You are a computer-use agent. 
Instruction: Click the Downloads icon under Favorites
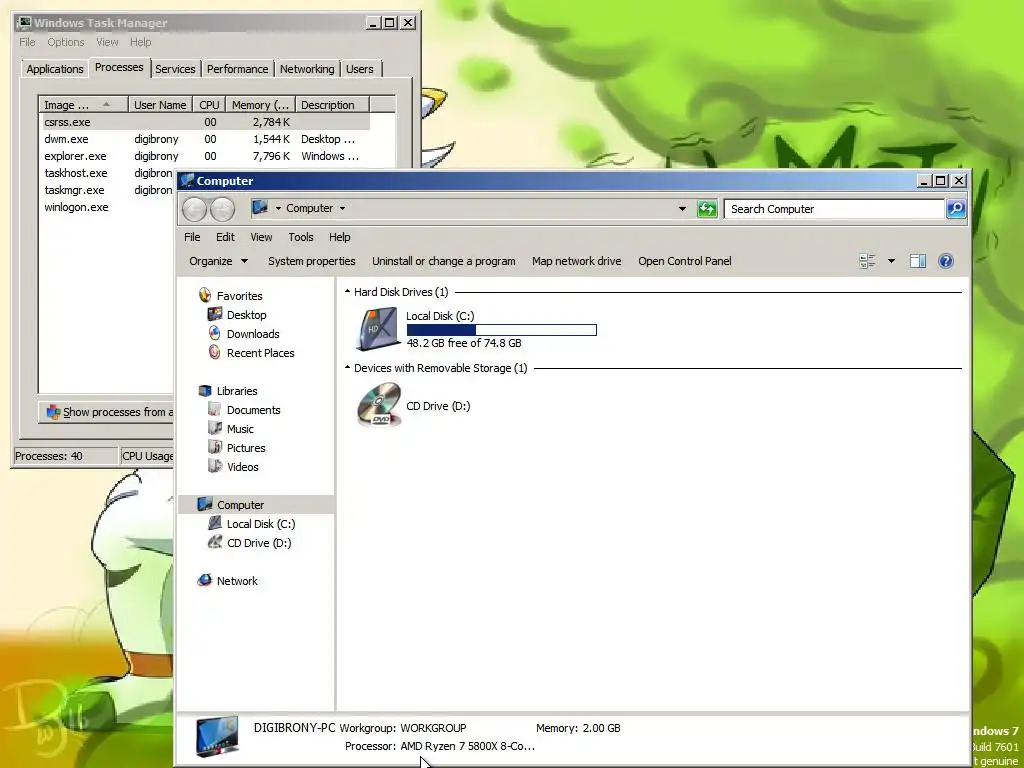point(214,333)
